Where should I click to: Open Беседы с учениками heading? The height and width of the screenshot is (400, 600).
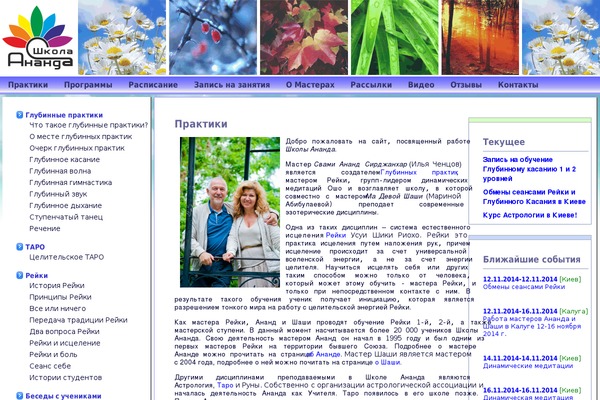coord(63,396)
